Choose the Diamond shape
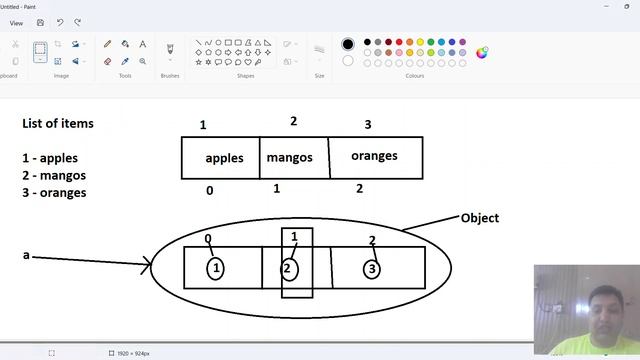640x360 pixels. point(198,52)
